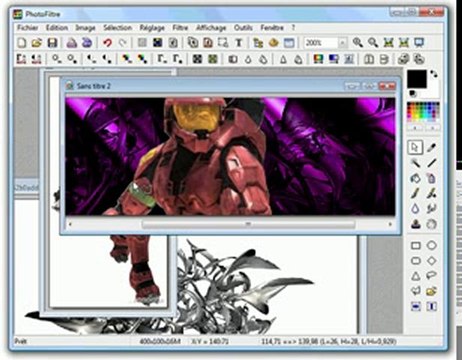Select the Advanced brush tool
The height and width of the screenshot is (360, 462).
432,193
